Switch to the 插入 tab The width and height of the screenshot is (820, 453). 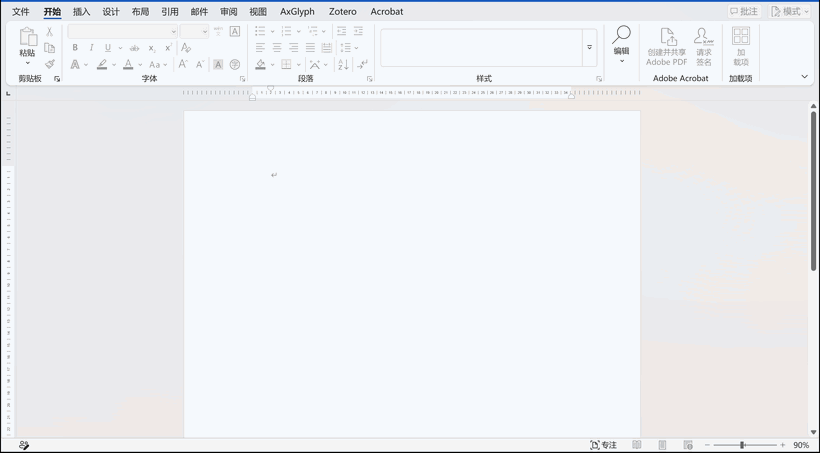pyautogui.click(x=82, y=12)
